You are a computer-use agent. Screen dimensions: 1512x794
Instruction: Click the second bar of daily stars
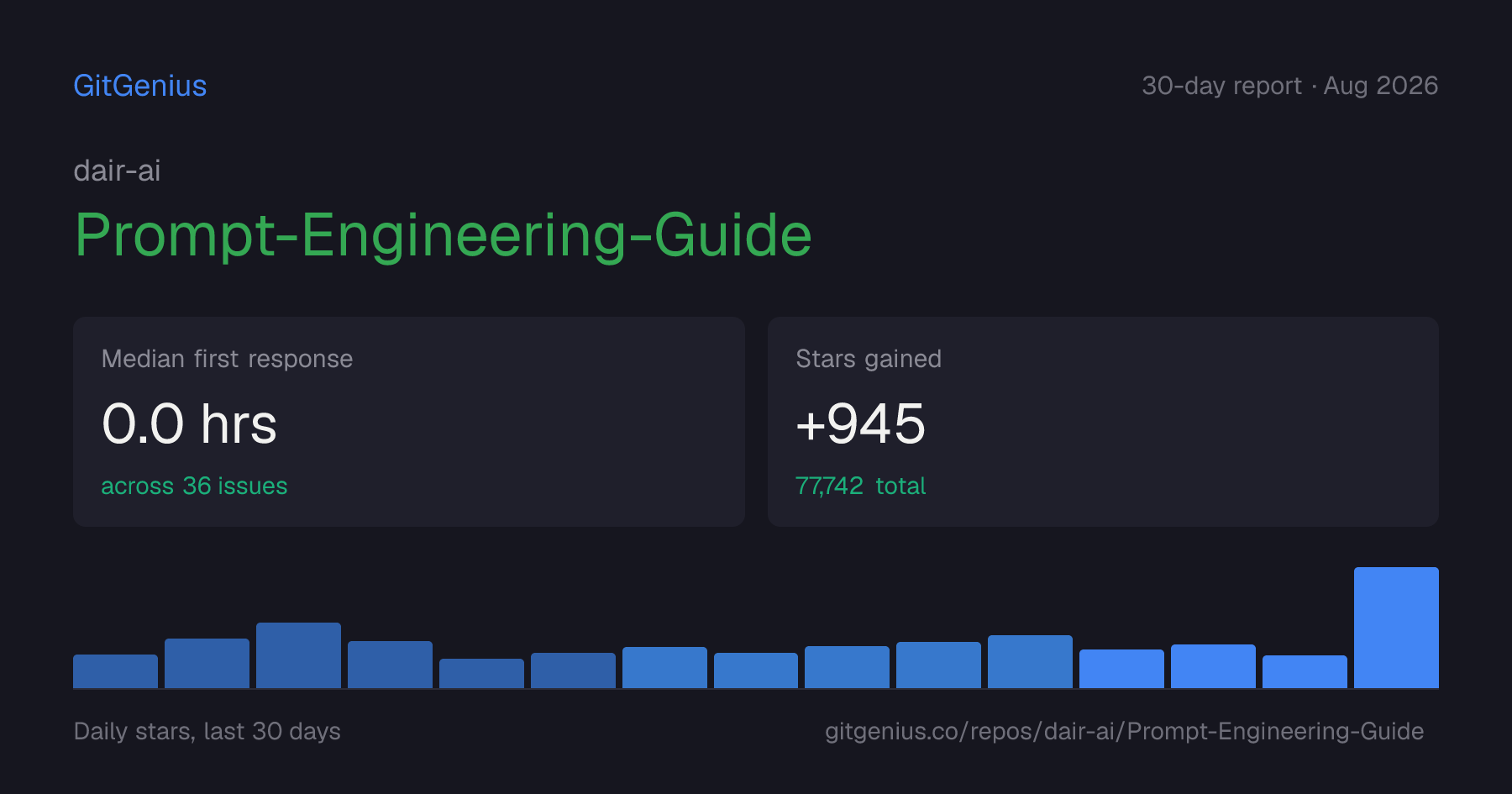[207, 664]
